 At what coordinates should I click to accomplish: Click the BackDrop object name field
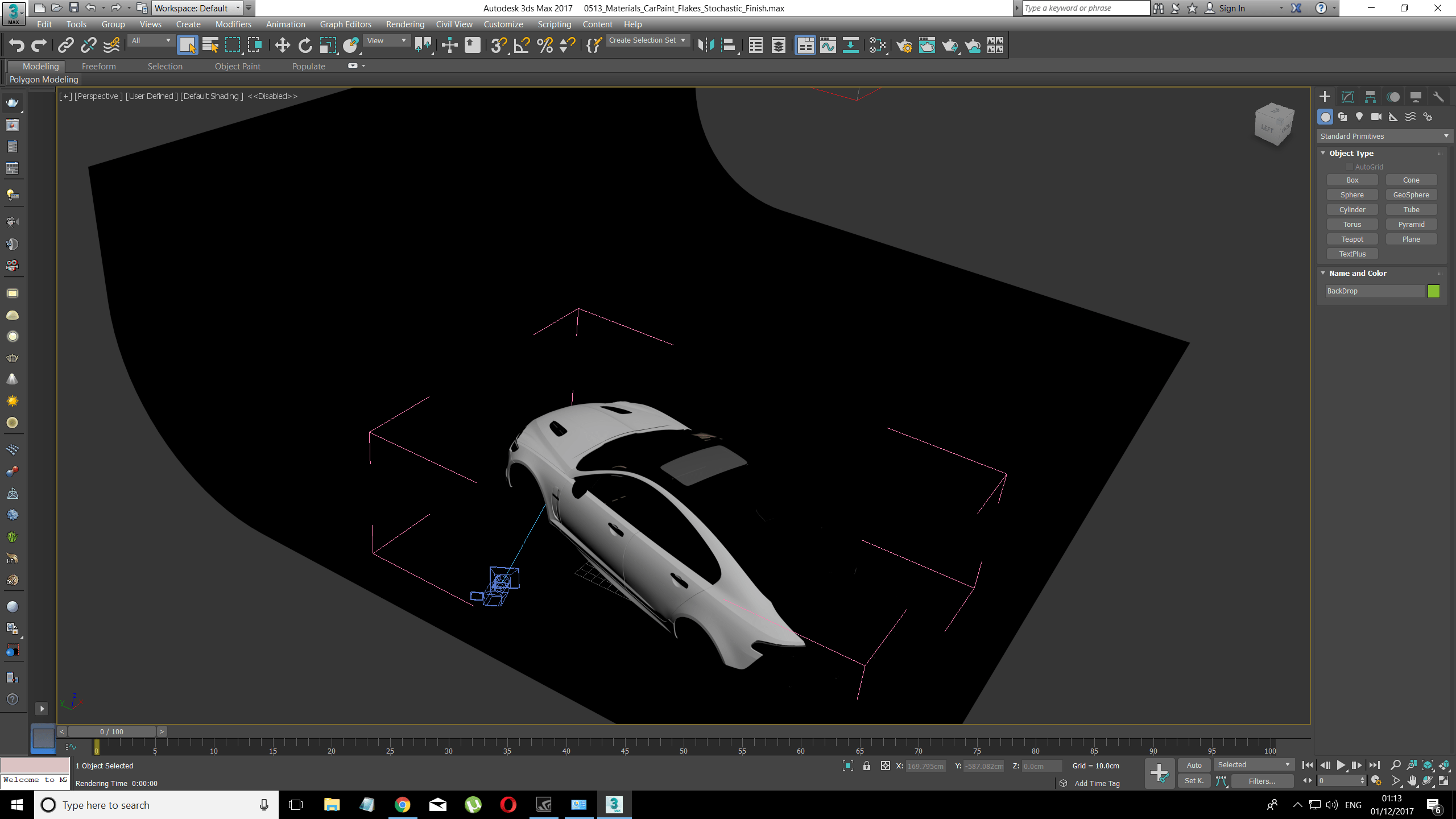point(1374,291)
